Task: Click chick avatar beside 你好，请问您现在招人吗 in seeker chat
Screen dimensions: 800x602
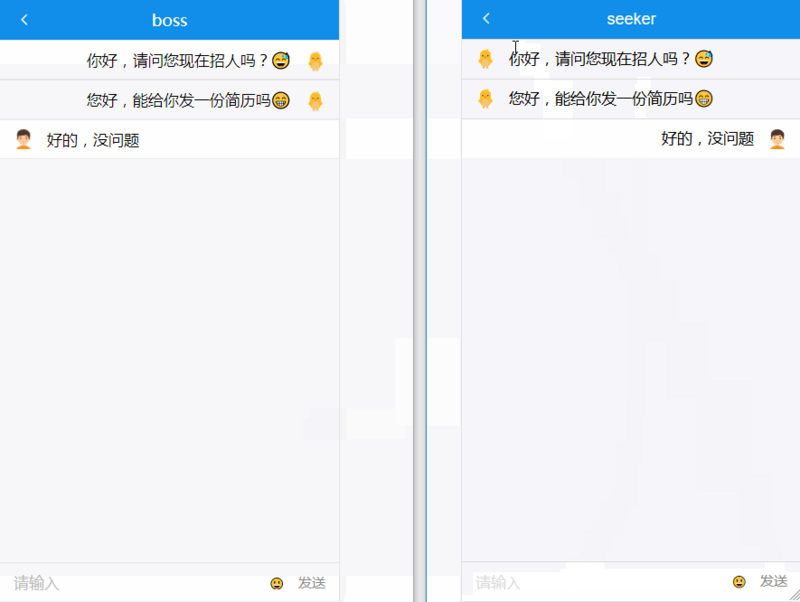Action: tap(485, 59)
